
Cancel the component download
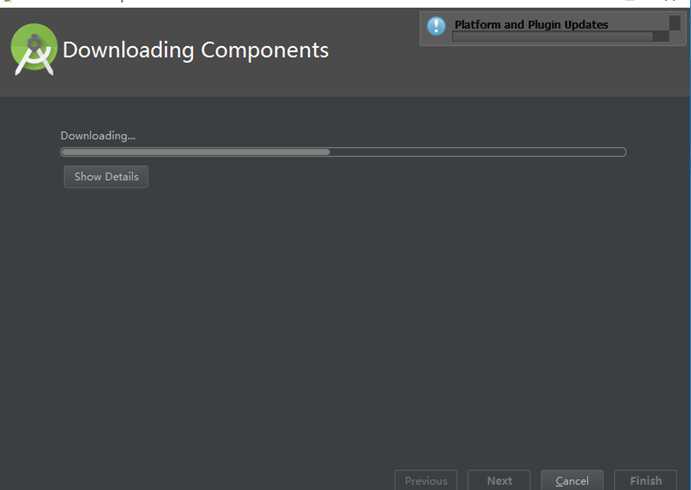point(572,480)
